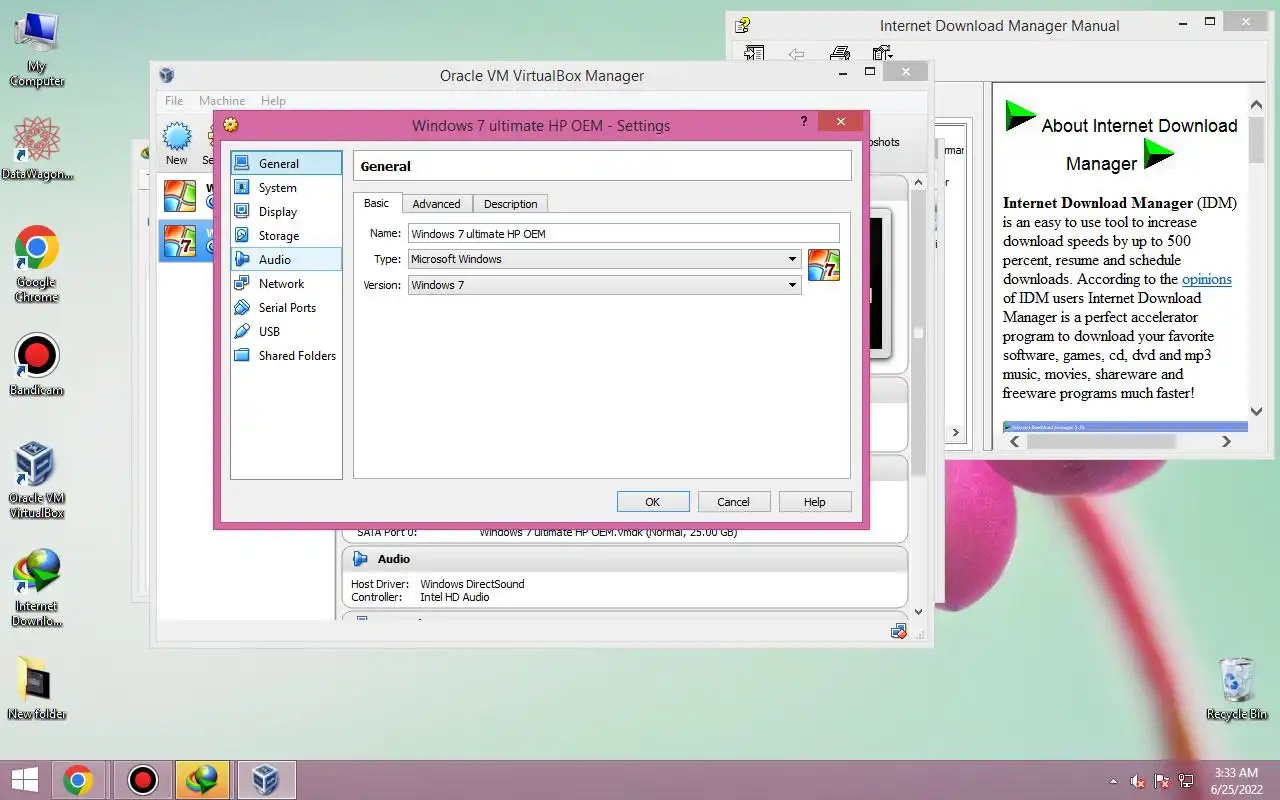Open DataWagon desktop shortcut

[37, 150]
